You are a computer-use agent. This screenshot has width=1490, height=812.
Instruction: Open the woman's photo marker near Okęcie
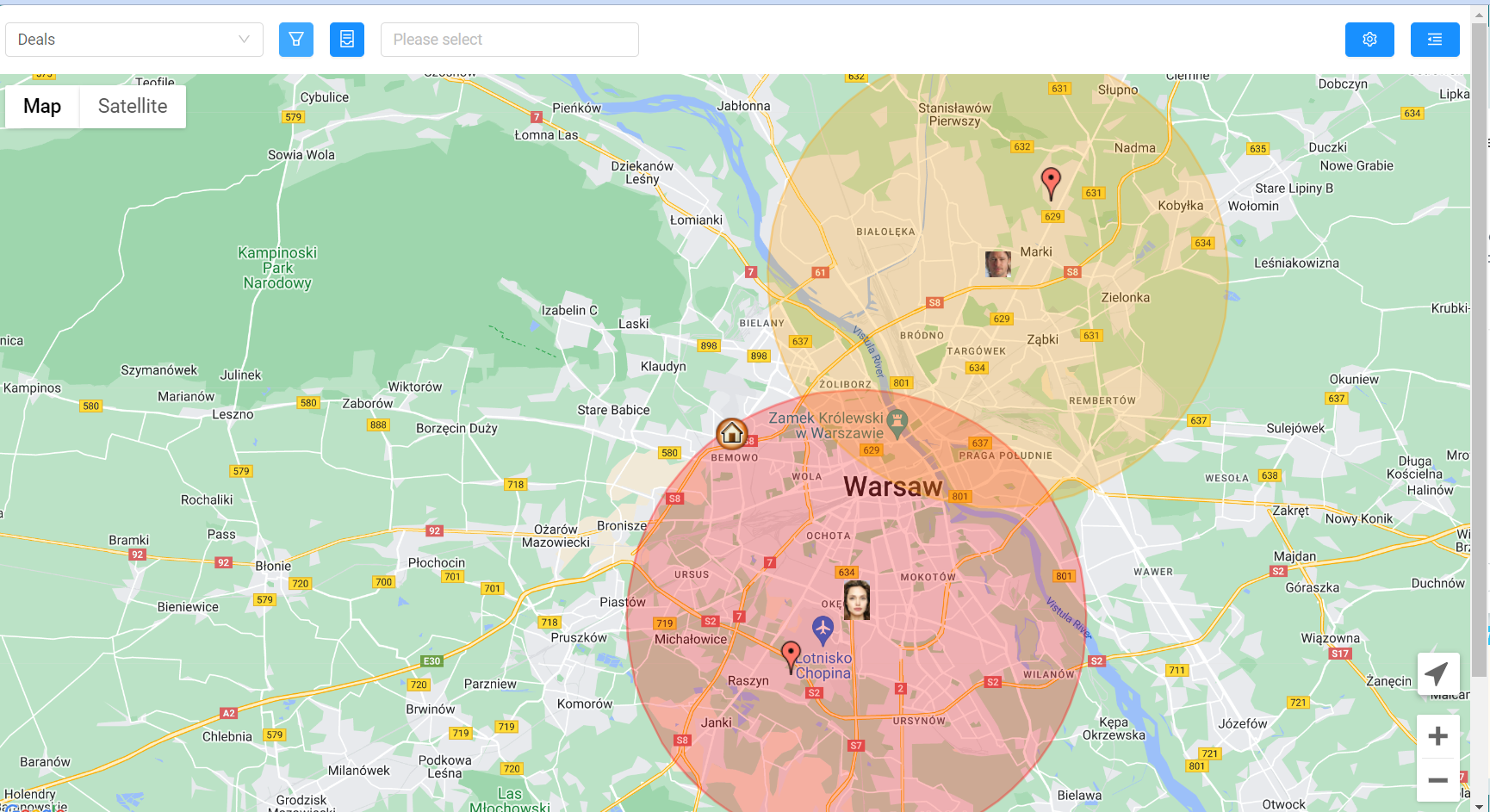856,600
